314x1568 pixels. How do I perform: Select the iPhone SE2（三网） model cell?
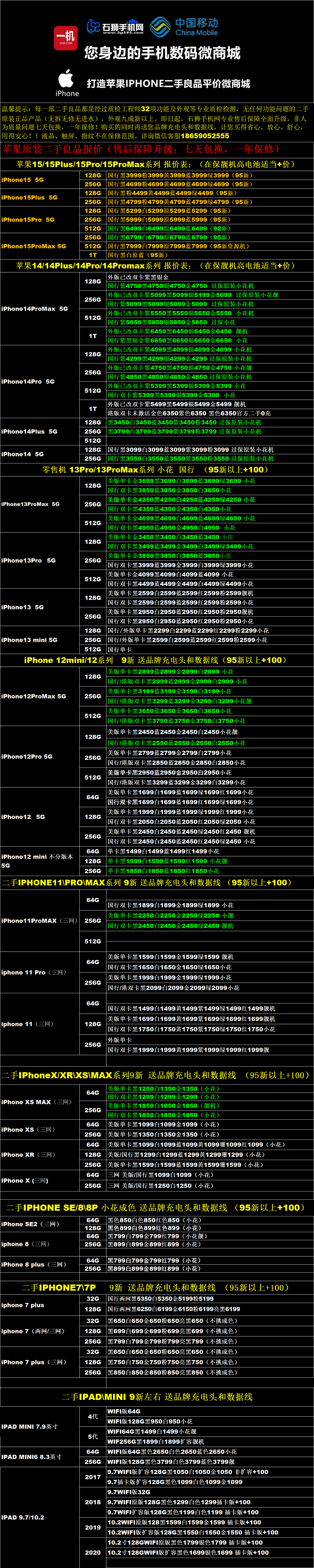(40, 1224)
